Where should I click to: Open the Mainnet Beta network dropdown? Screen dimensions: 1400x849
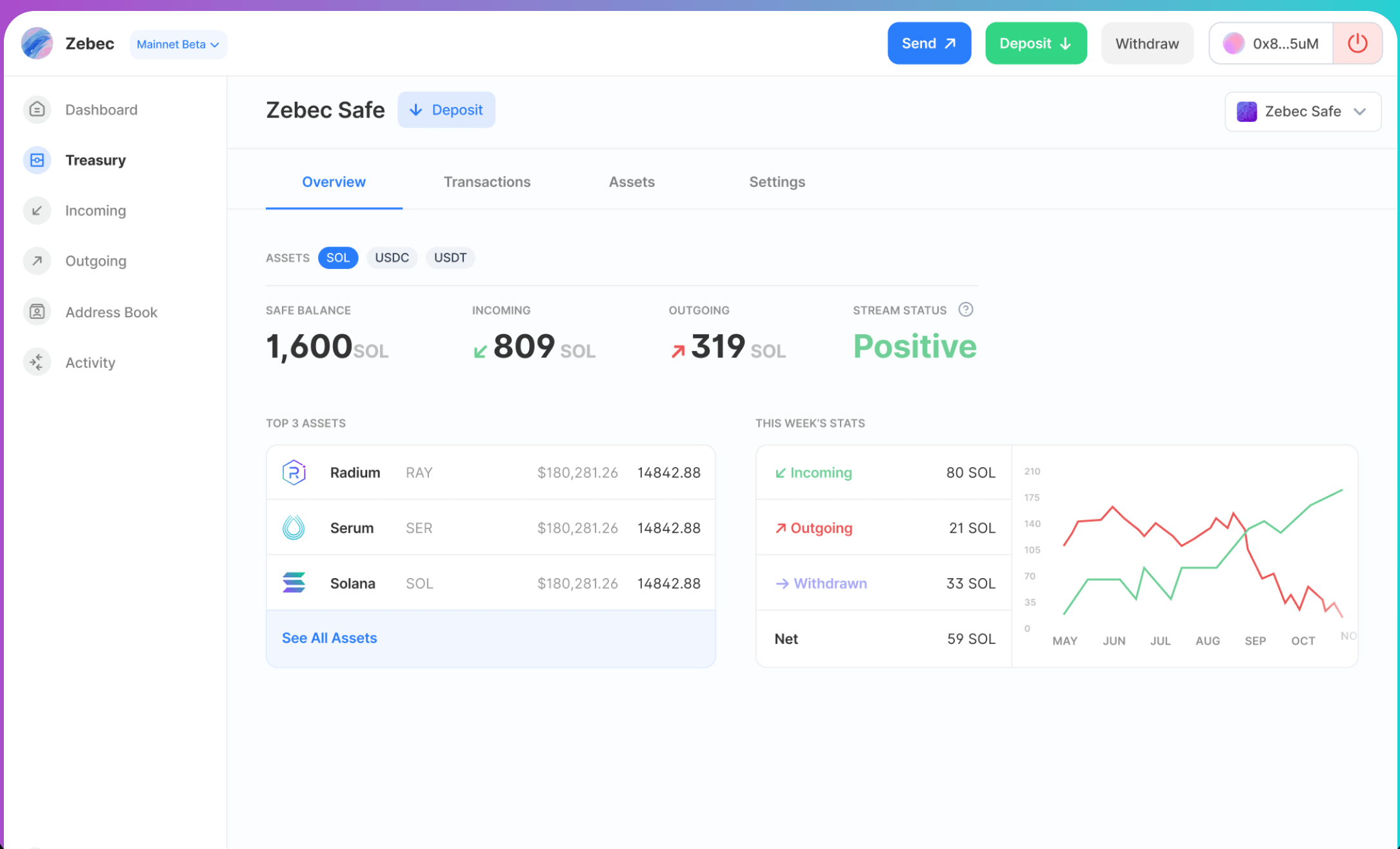coord(178,44)
